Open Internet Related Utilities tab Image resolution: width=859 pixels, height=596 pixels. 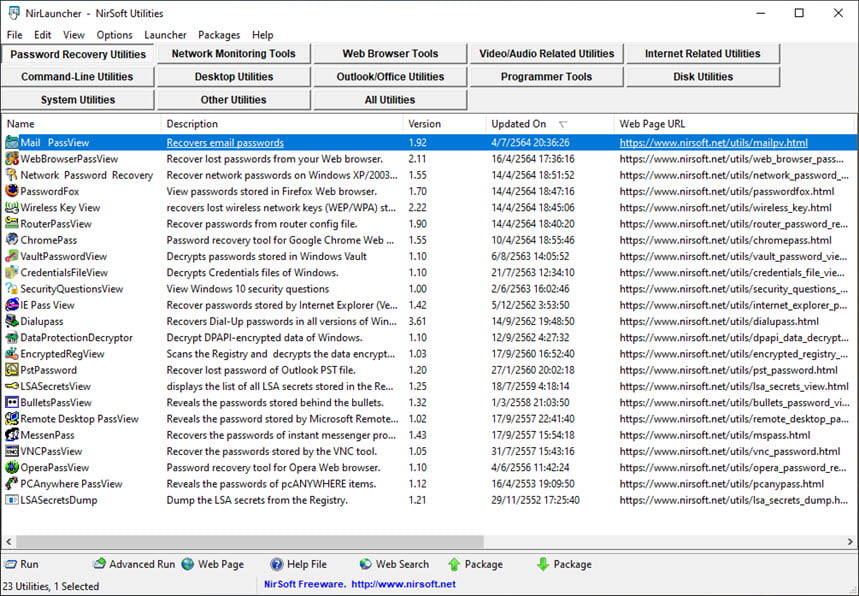[x=702, y=54]
